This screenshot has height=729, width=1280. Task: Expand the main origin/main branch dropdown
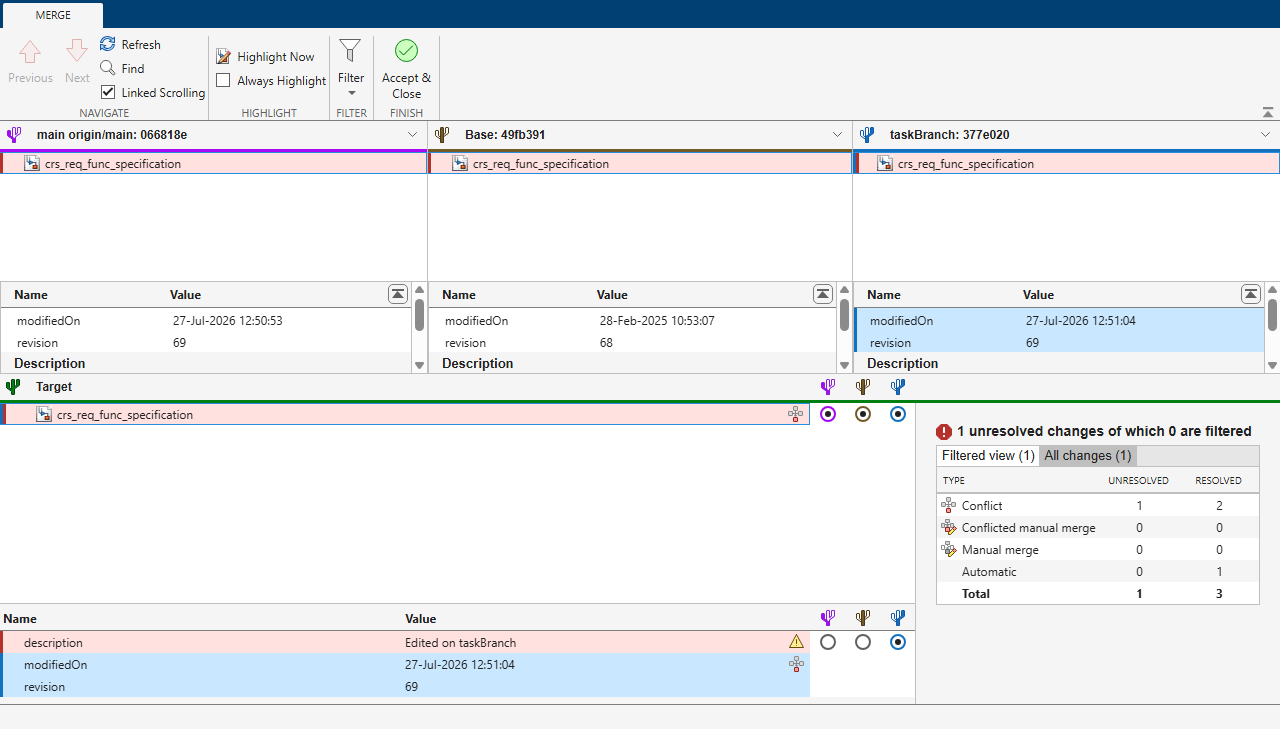coord(413,134)
